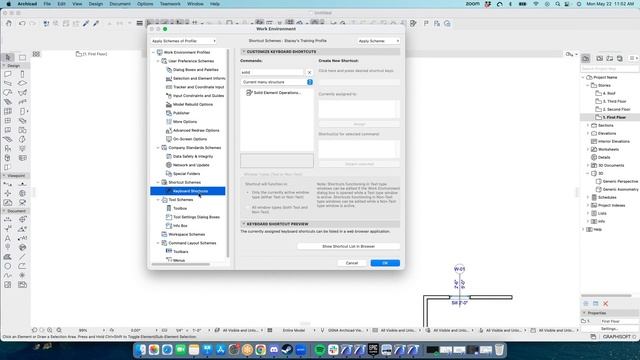This screenshot has height=360, width=640.
Task: Open the Options menu
Action: (x=145, y=4)
